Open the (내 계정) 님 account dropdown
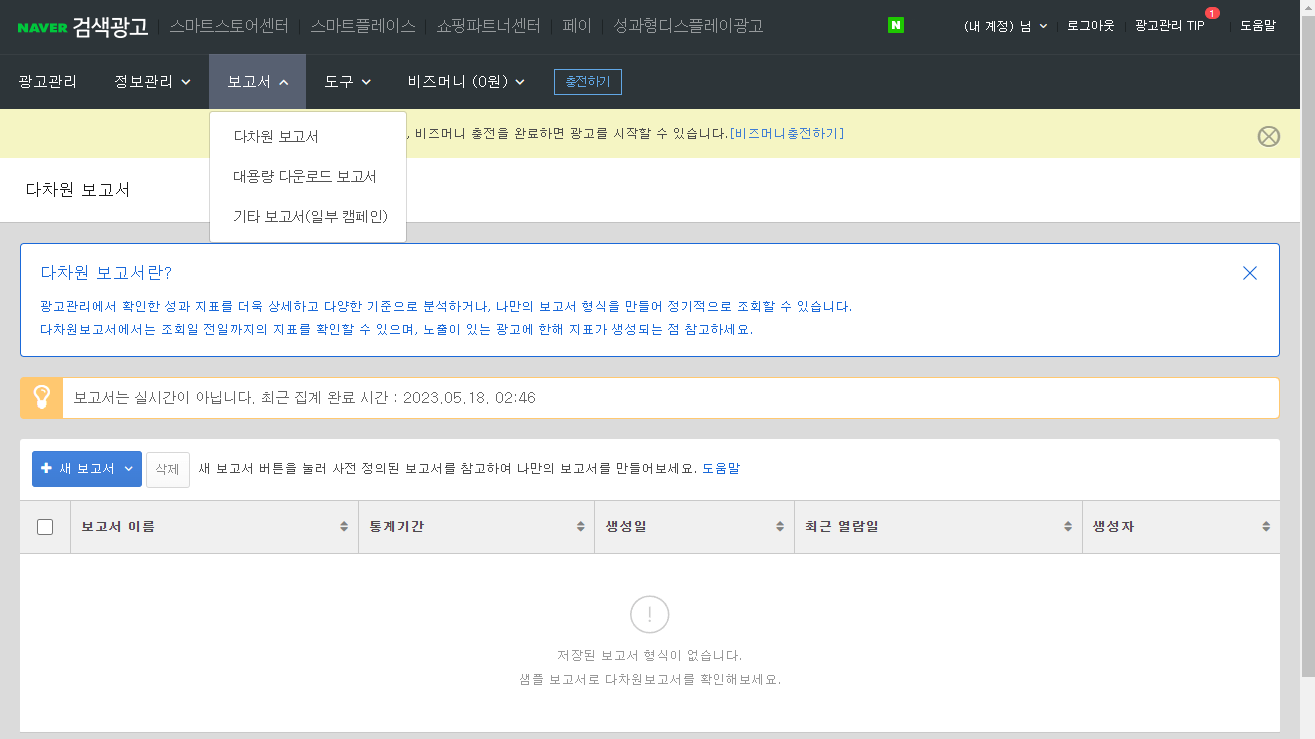The height and width of the screenshot is (739, 1315). (x=1005, y=26)
